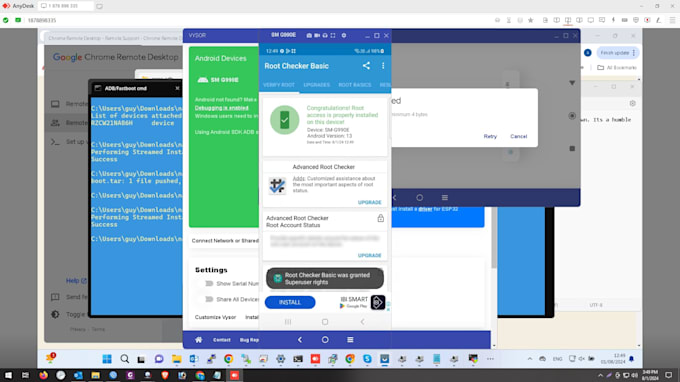Click UPGRADE under Advanced Root Checker
Screen dimensions: 680x382
(x=369, y=202)
